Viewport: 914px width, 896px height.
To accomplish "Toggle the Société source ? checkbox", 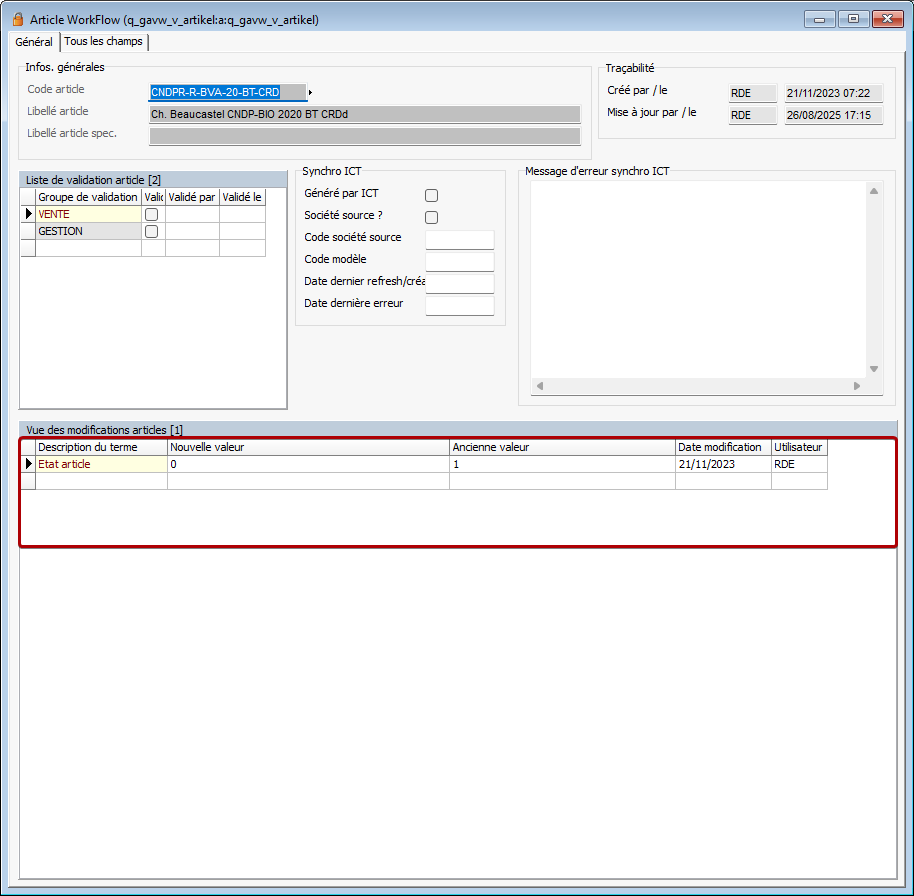I will [431, 217].
